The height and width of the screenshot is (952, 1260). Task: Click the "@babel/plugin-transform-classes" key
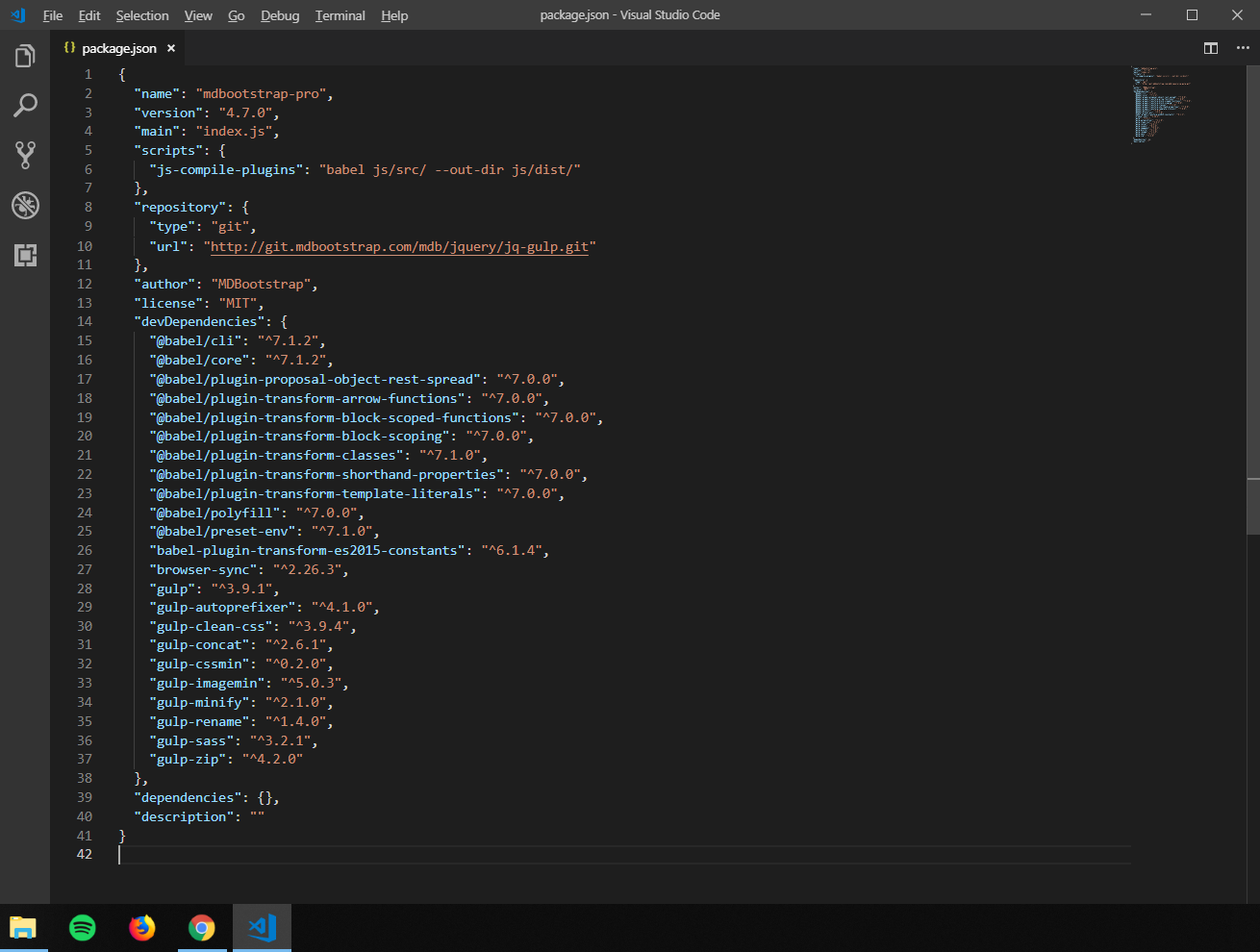tap(277, 455)
